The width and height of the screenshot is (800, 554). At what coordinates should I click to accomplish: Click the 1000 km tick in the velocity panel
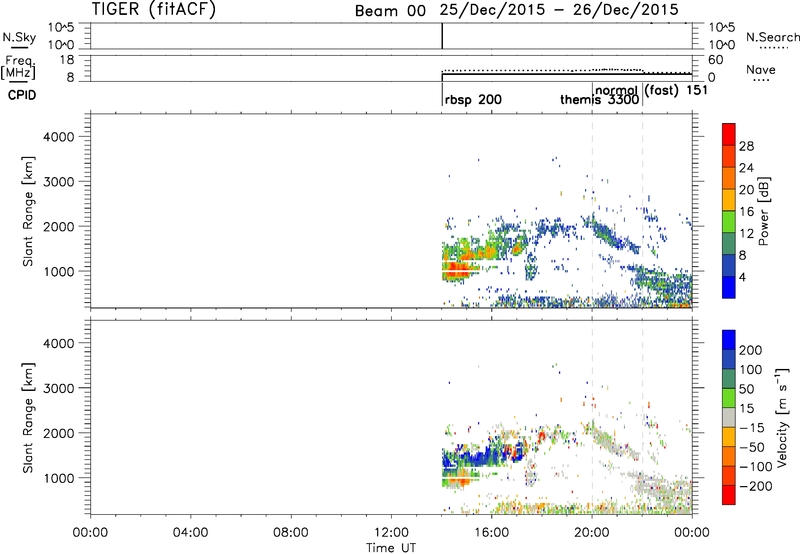click(59, 478)
